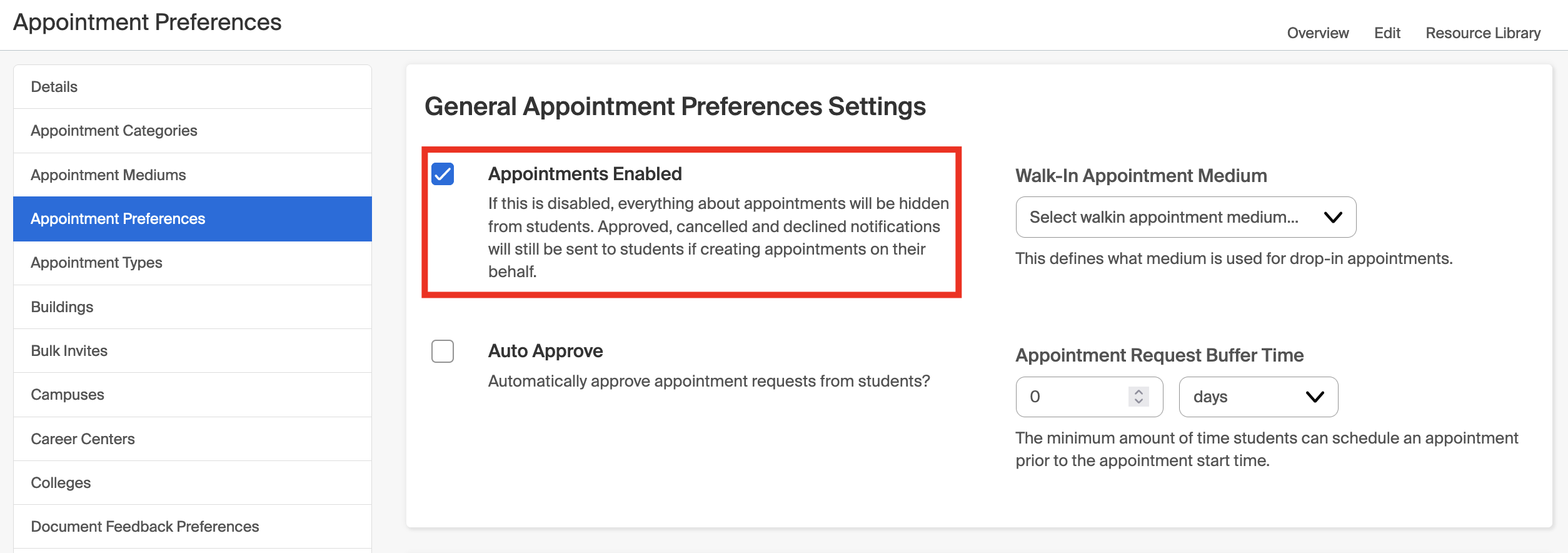1568x553 pixels.
Task: Go to Appointment Mediums
Action: [x=108, y=175]
